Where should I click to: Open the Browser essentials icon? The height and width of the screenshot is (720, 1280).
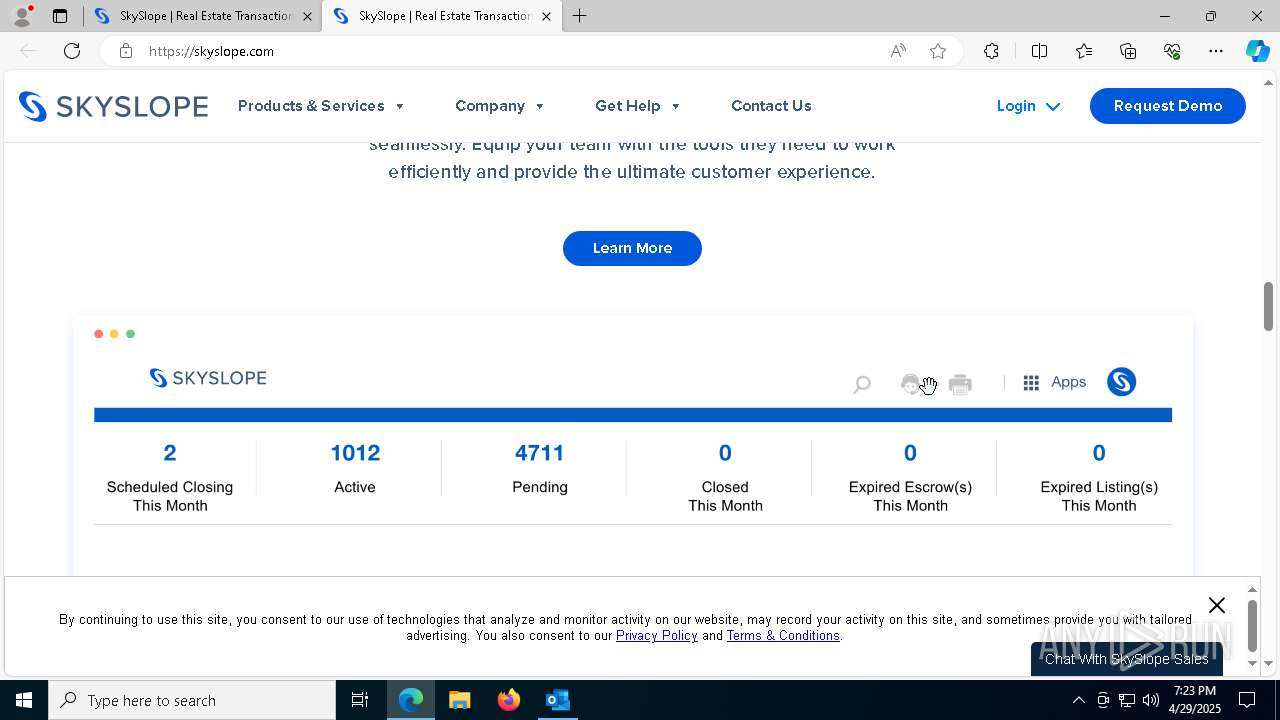click(1172, 51)
